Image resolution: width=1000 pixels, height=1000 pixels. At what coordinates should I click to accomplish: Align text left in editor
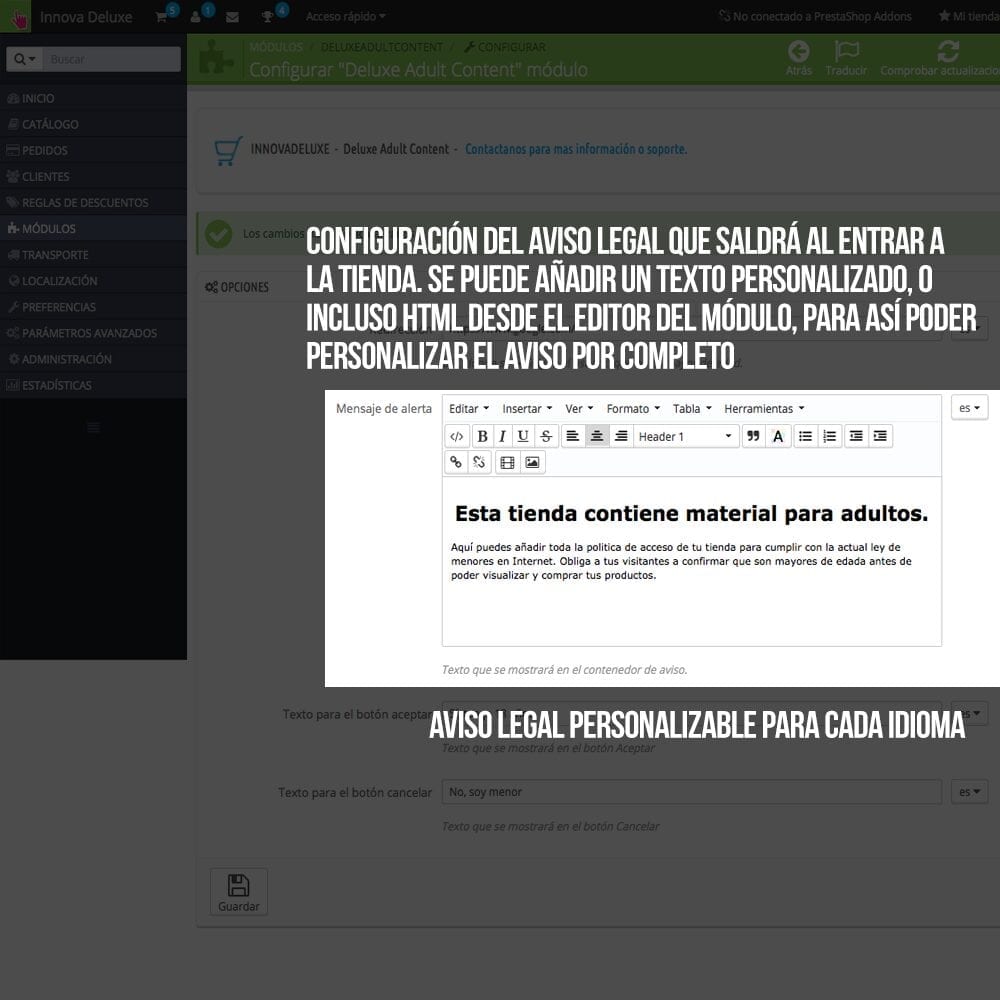click(573, 436)
